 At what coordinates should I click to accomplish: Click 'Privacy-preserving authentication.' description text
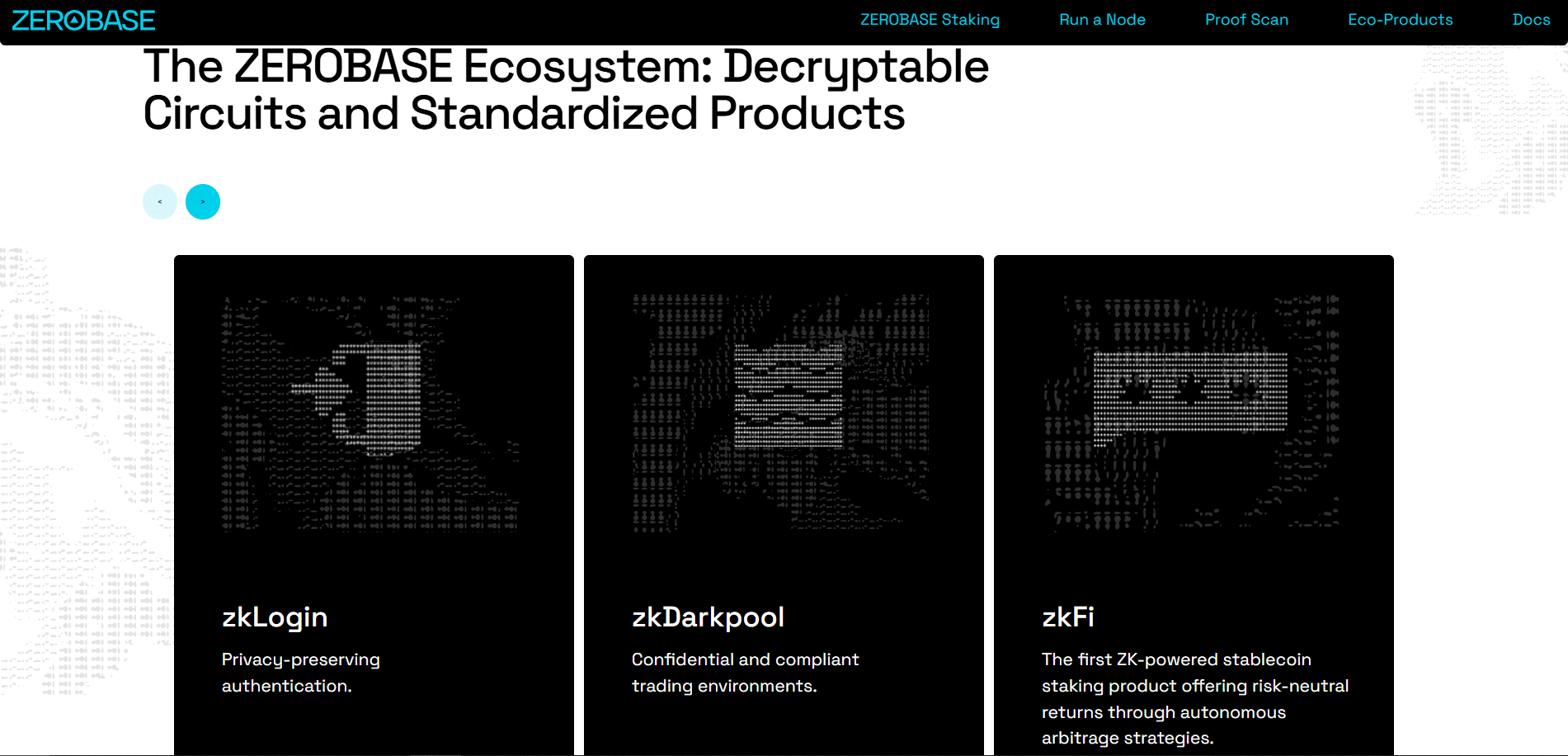(x=301, y=673)
